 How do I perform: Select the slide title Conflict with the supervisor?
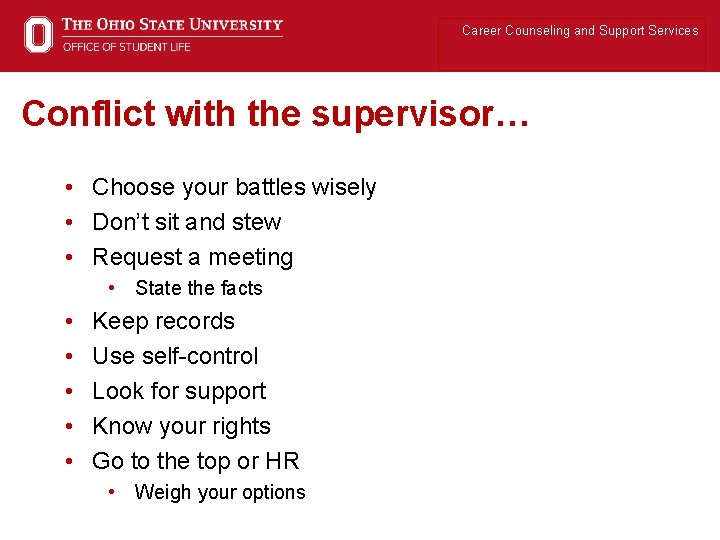point(275,113)
